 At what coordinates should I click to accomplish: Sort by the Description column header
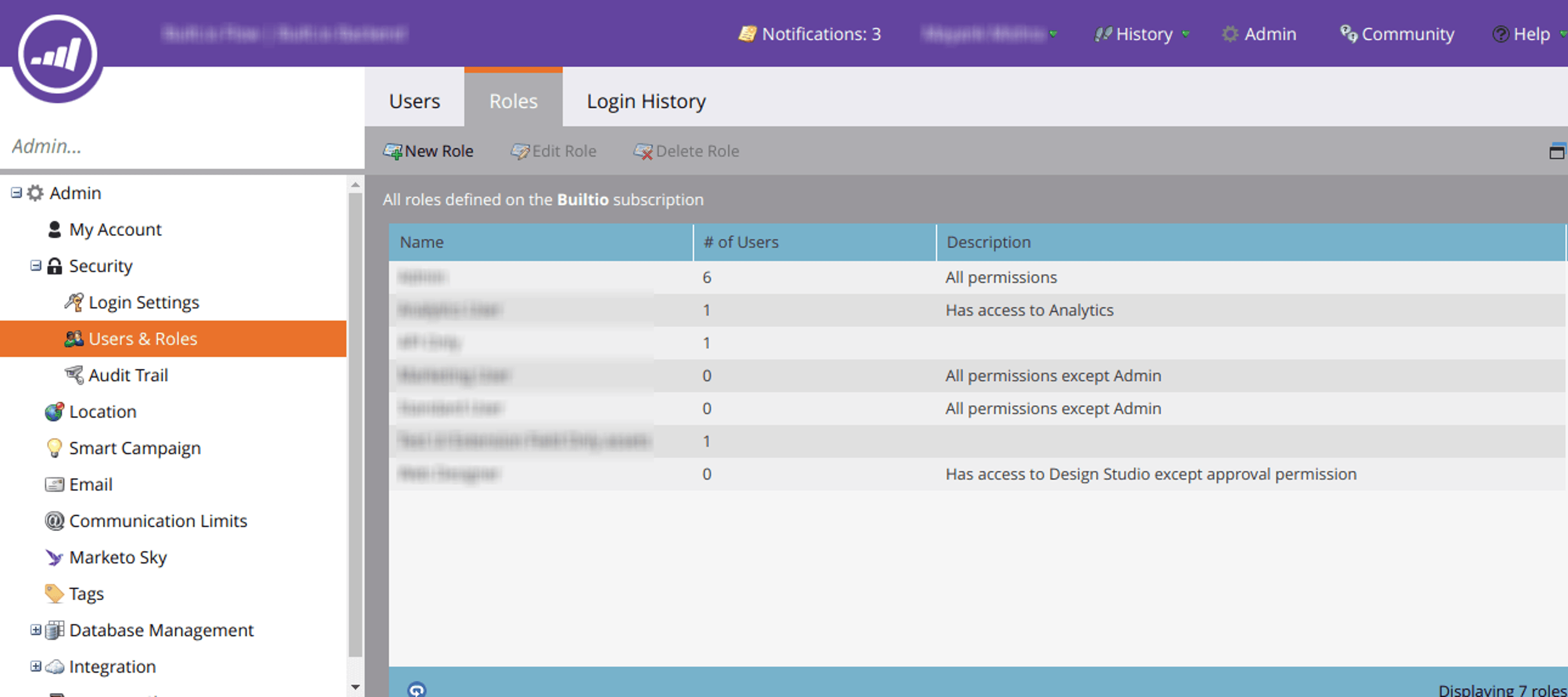tap(1250, 242)
